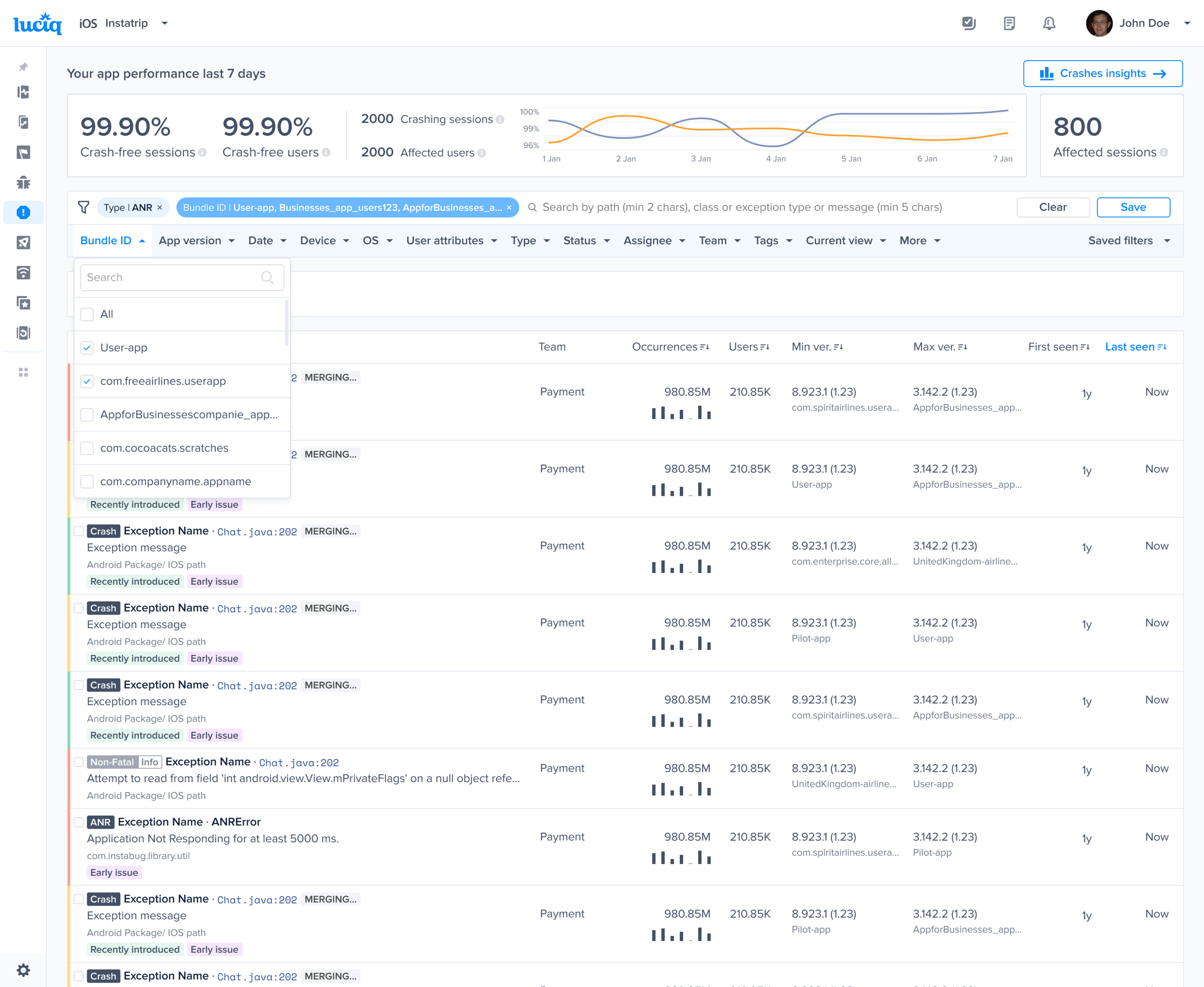1204x987 pixels.
Task: Click the Crashes insights button
Action: click(x=1102, y=73)
